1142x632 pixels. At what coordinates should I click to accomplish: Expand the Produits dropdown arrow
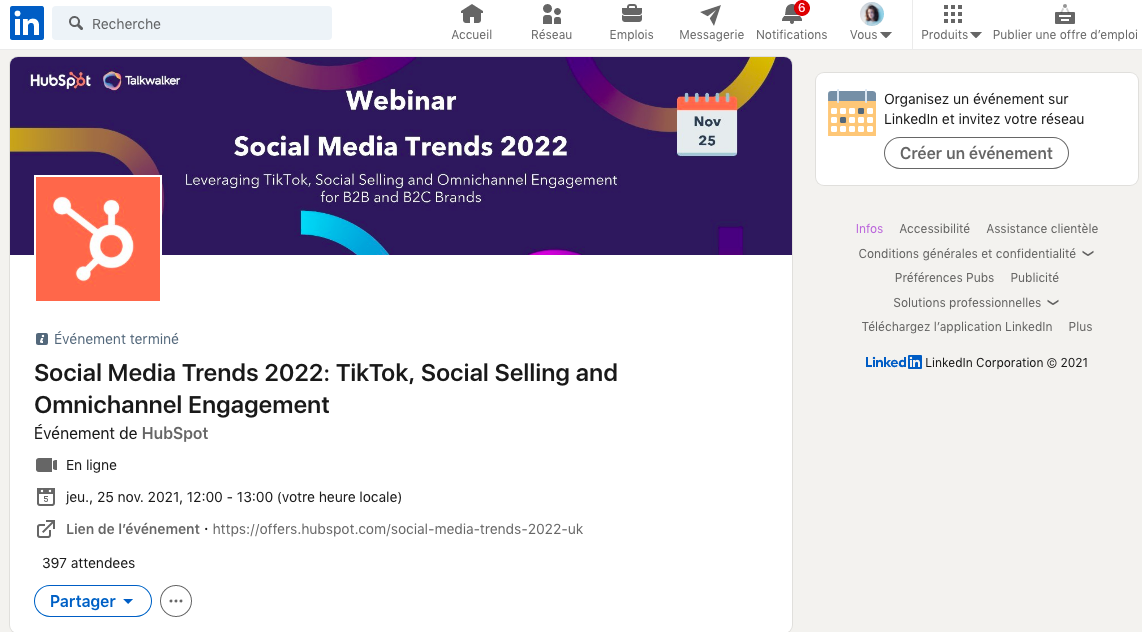click(976, 35)
